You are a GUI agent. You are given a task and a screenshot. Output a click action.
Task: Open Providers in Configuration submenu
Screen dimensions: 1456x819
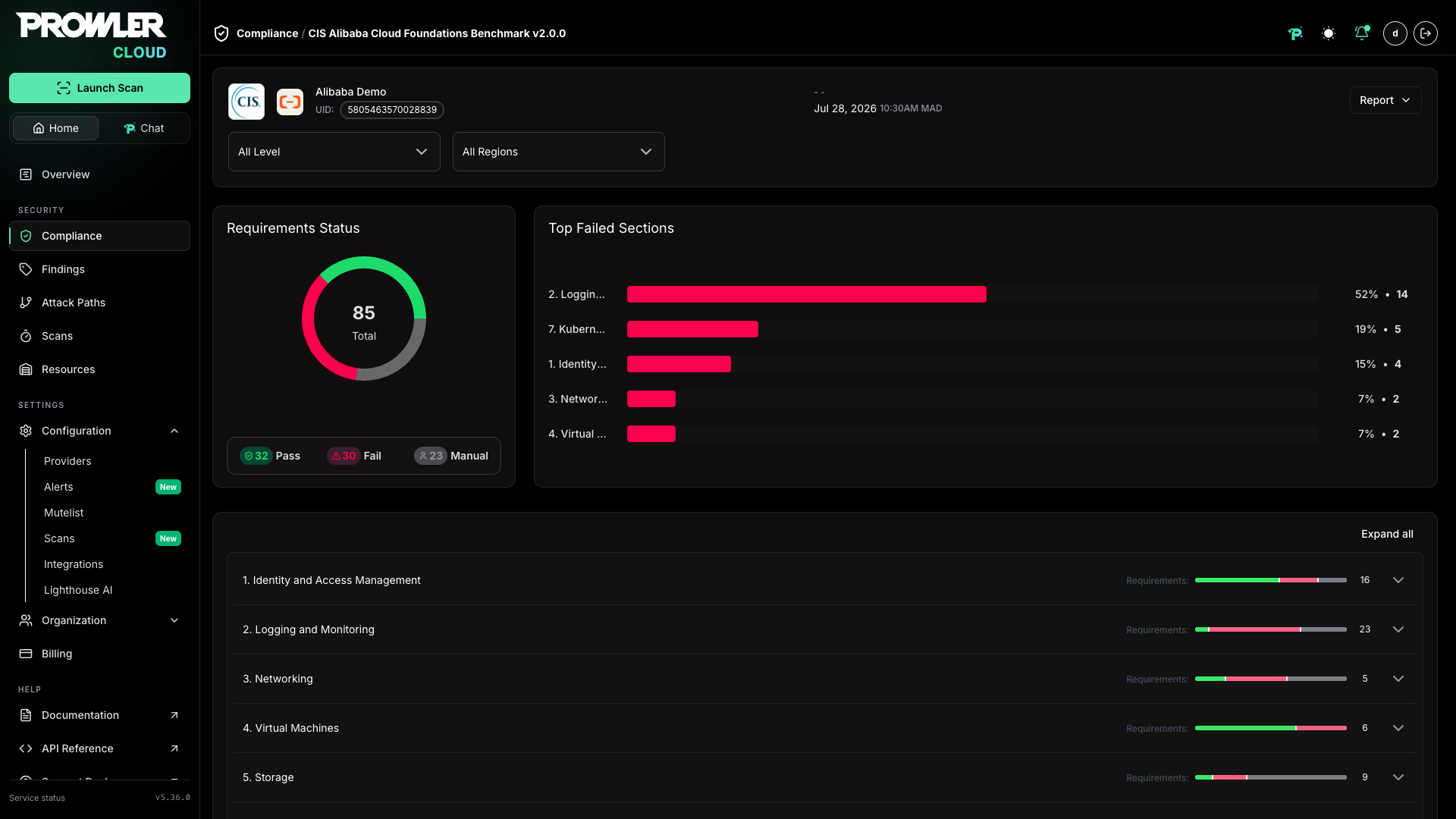point(67,461)
